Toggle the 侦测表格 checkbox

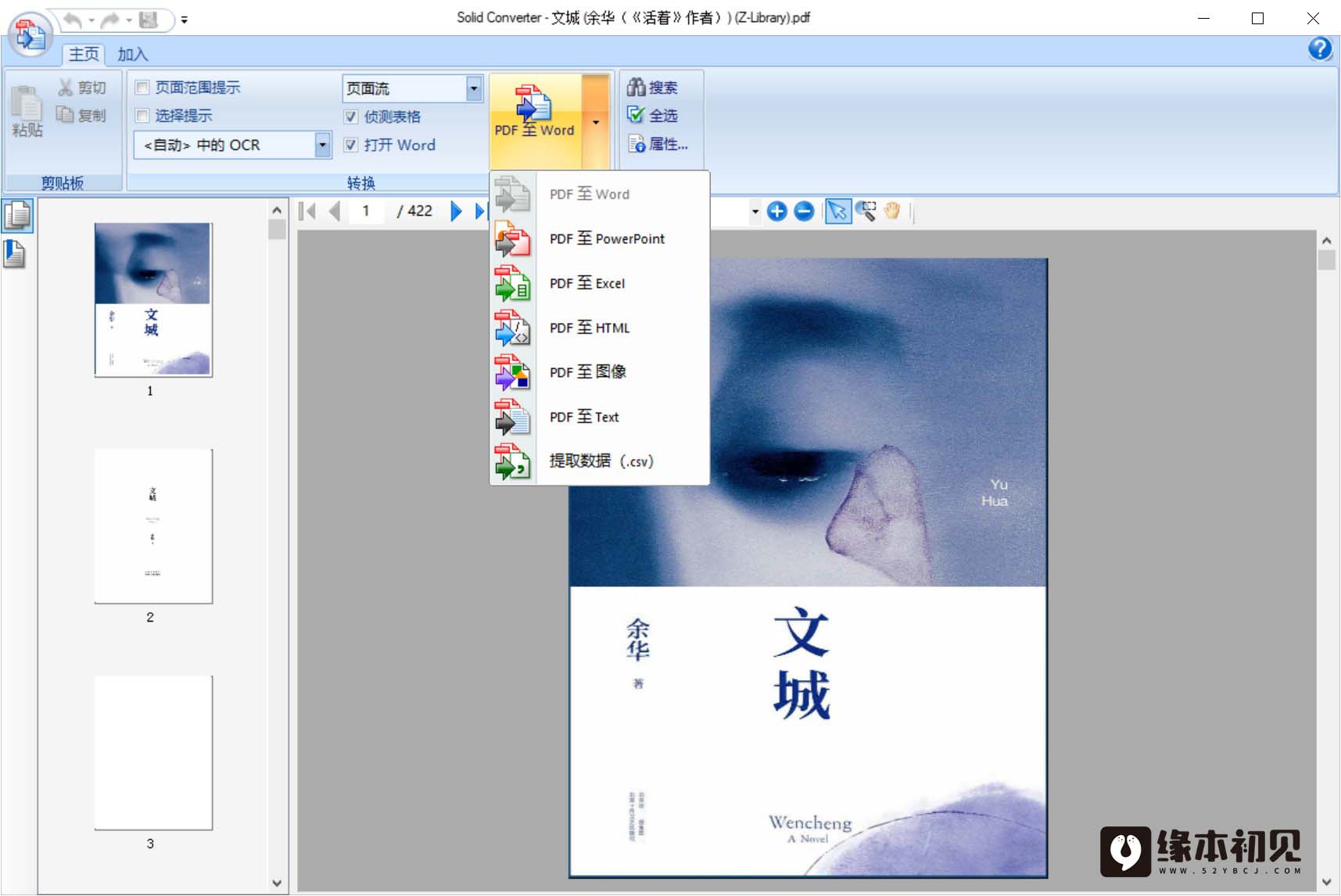pos(351,116)
